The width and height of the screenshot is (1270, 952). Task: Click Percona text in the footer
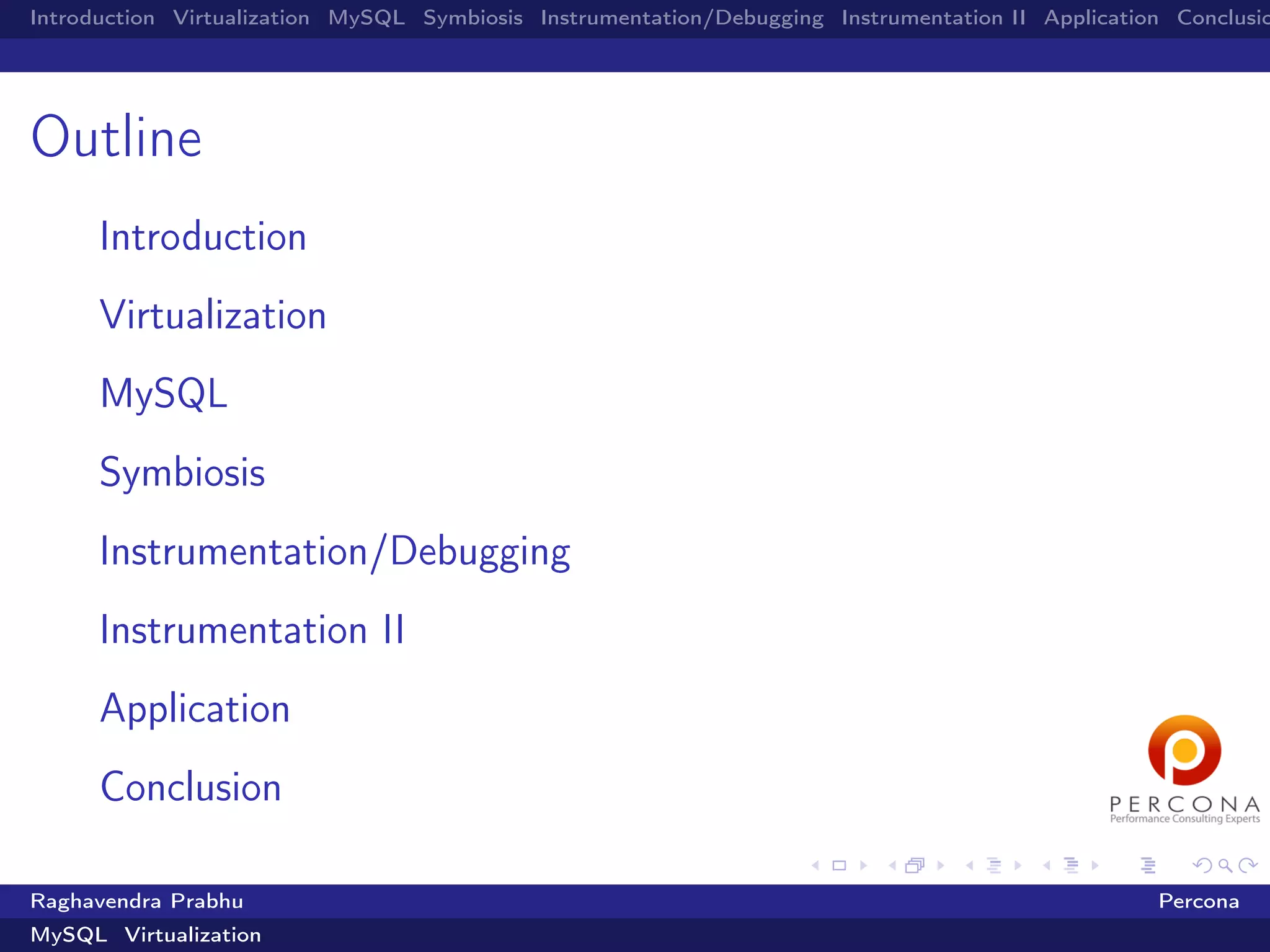[x=1199, y=901]
